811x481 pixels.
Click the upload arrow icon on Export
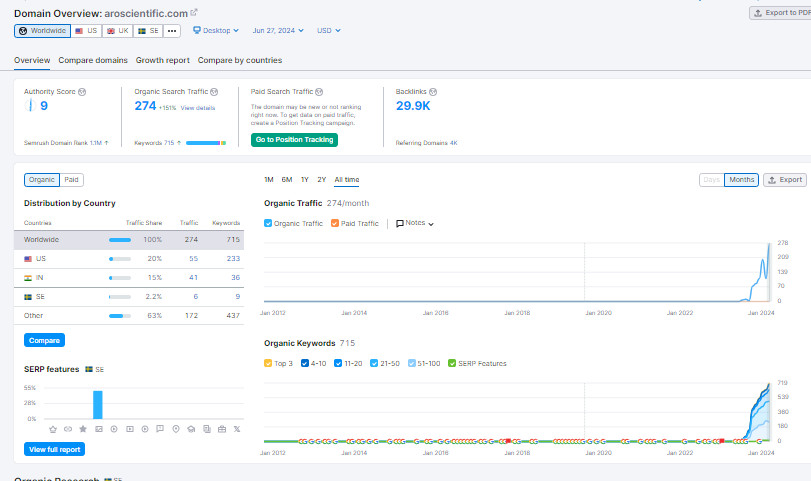772,180
